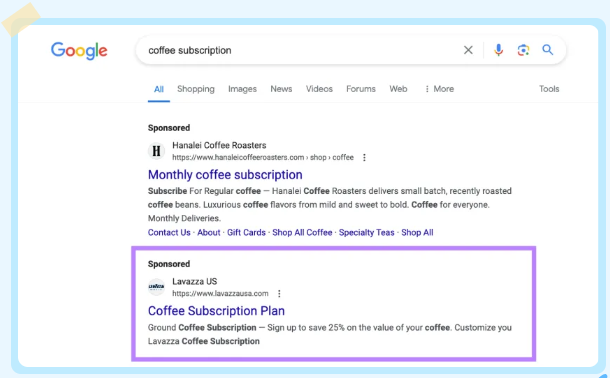The image size is (610, 378).
Task: Switch to the Forums tab
Action: [x=361, y=89]
